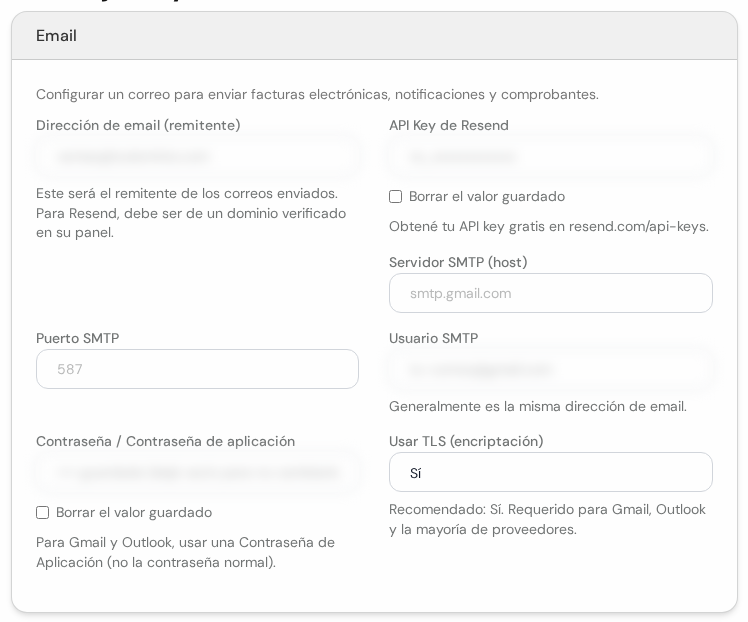Check 'Borrar el valor guardado' under the password
This screenshot has width=748, height=622.
[42, 512]
